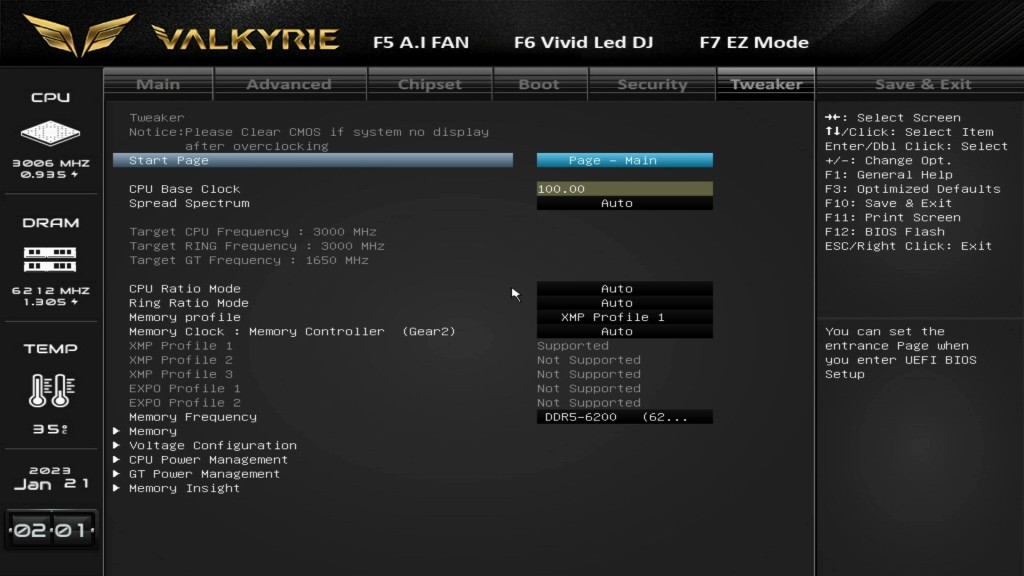Click F12: BIOS Flash help line
Viewport: 1024px width, 576px height.
point(884,232)
